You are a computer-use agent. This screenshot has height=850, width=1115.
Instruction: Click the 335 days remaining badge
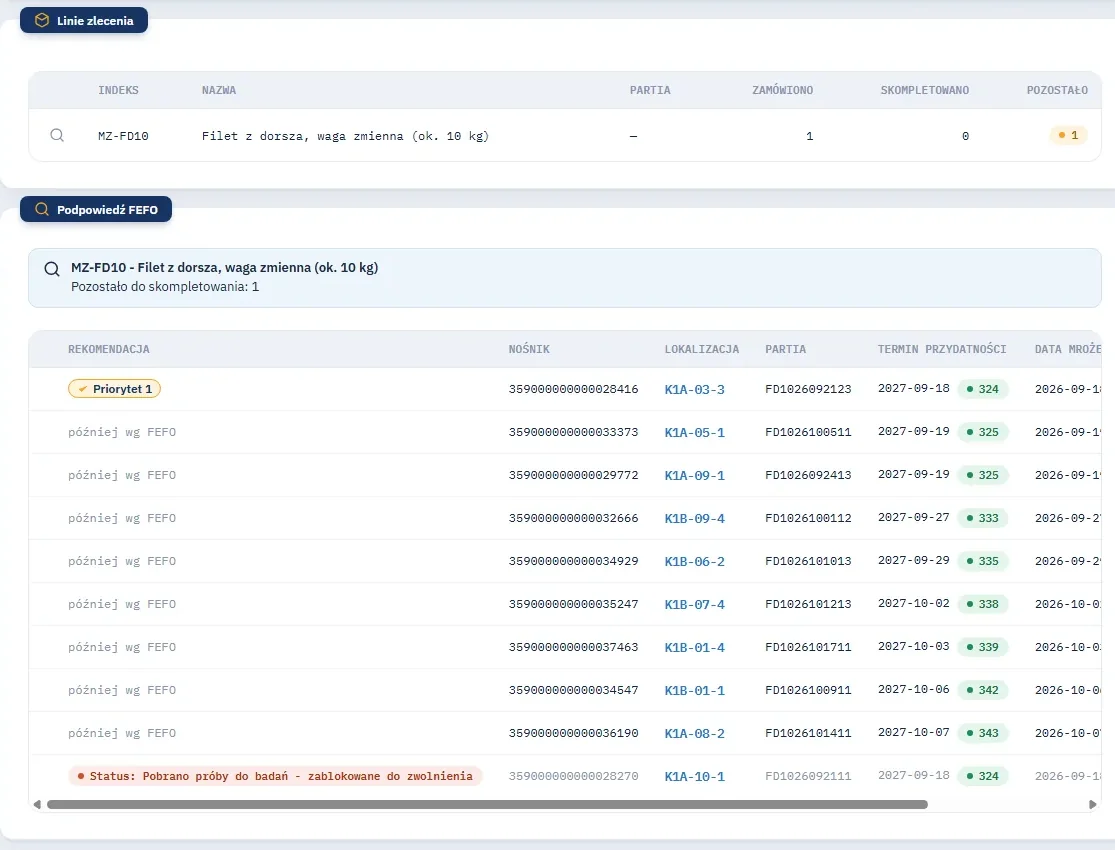[983, 561]
